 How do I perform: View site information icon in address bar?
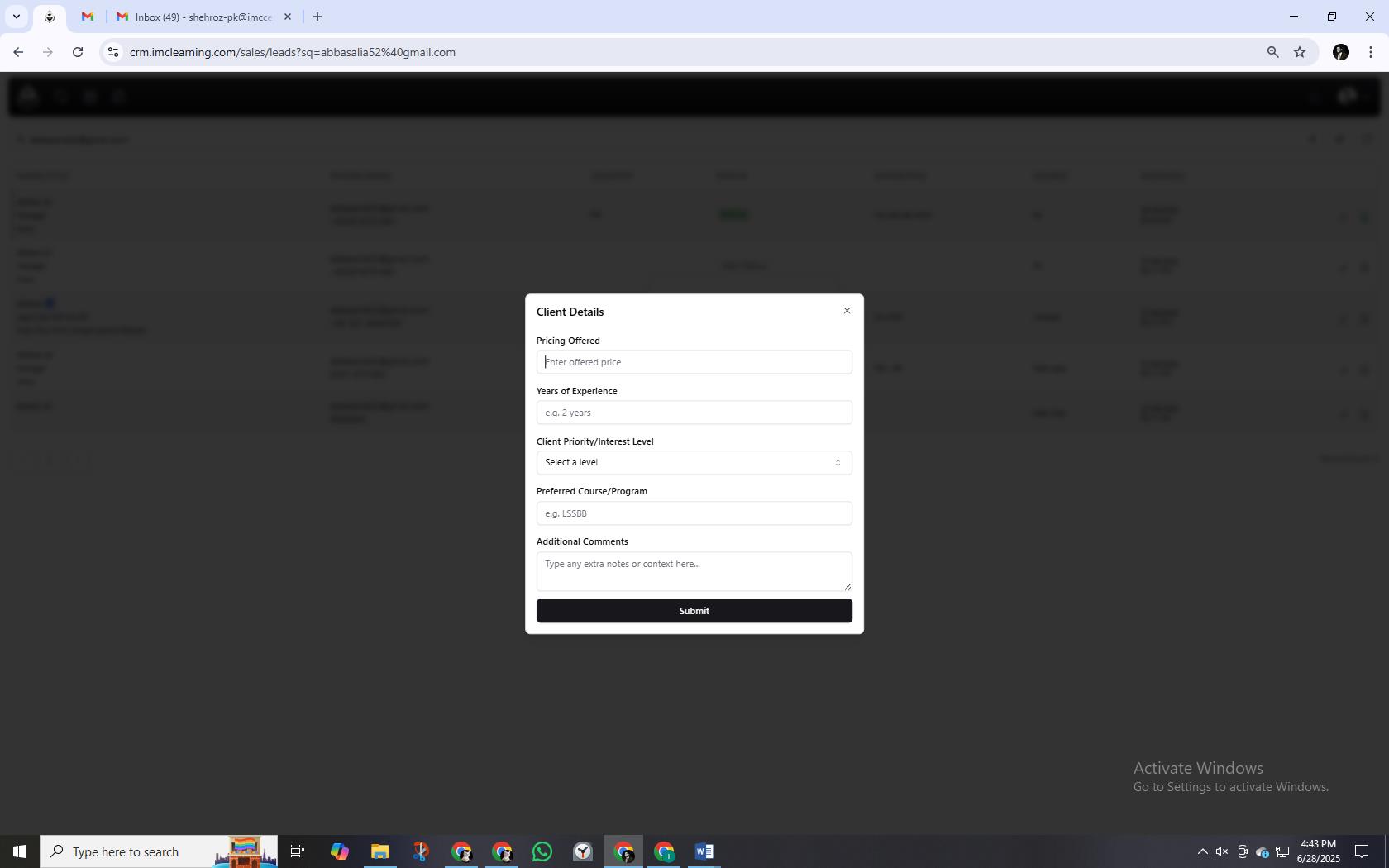[113, 52]
